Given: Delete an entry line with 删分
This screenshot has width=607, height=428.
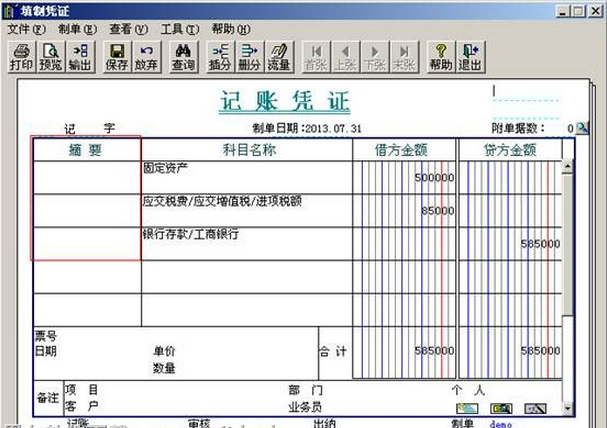Looking at the screenshot, I should coord(249,56).
